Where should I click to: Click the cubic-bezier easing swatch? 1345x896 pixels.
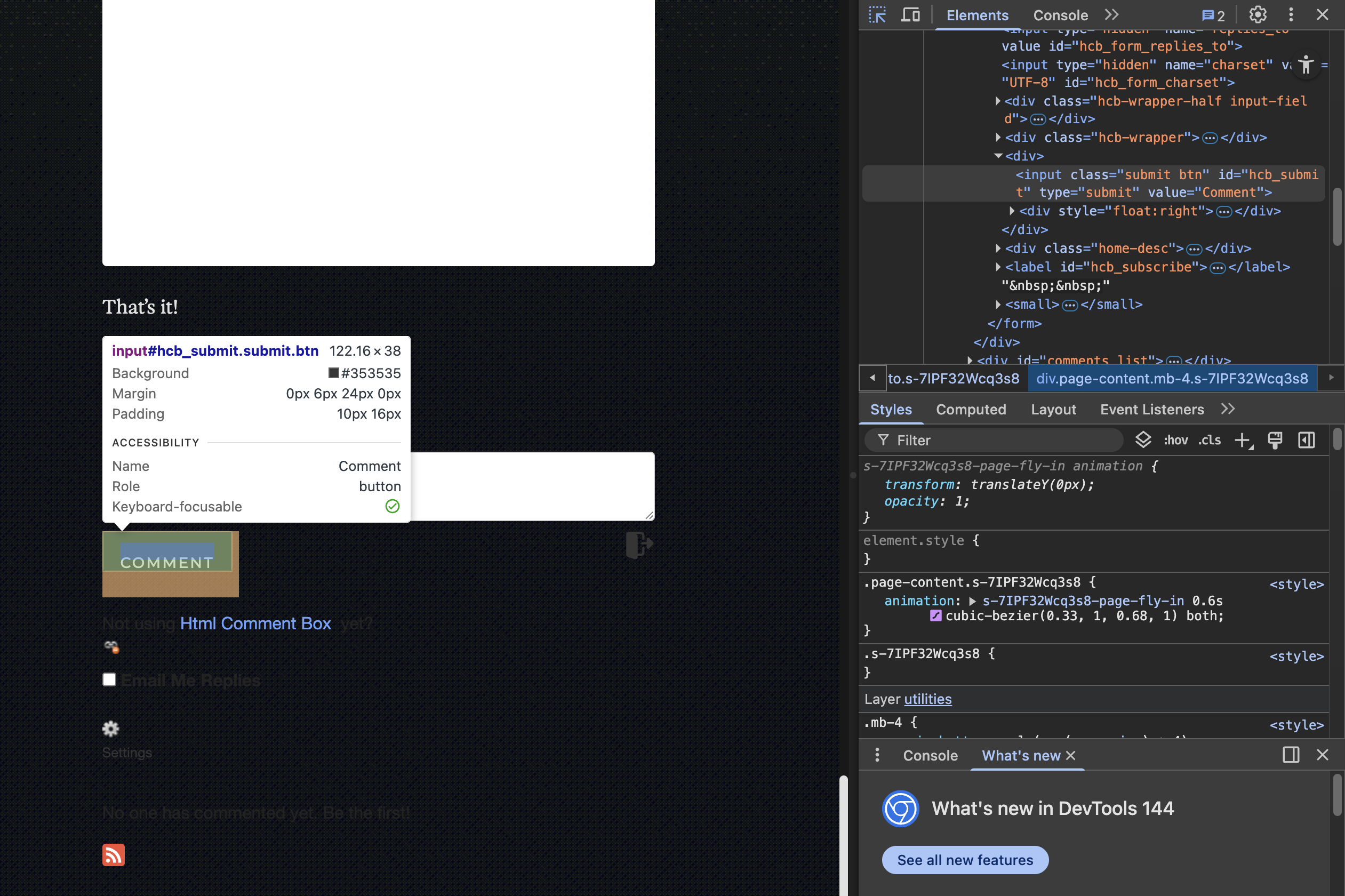935,615
